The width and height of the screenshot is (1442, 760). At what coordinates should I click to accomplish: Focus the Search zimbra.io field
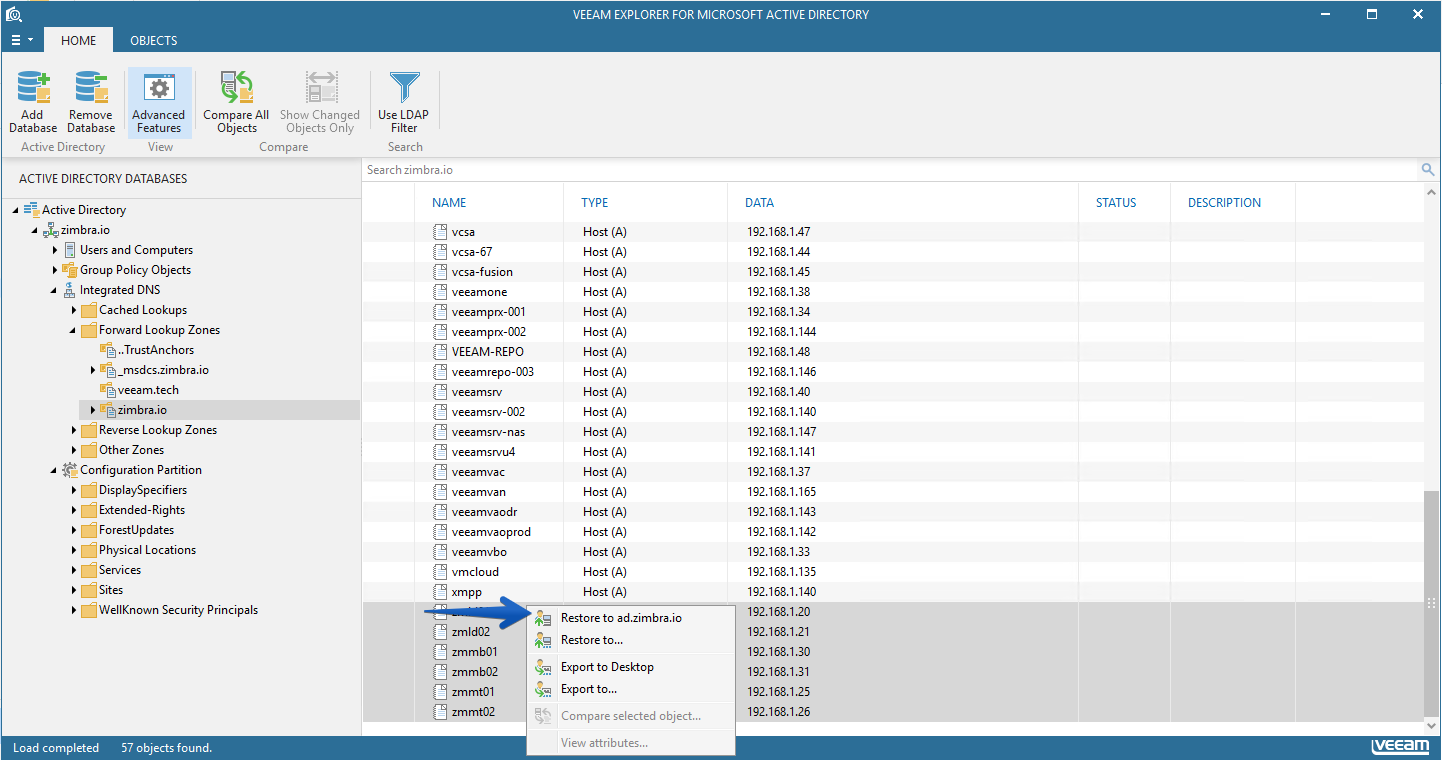point(890,170)
